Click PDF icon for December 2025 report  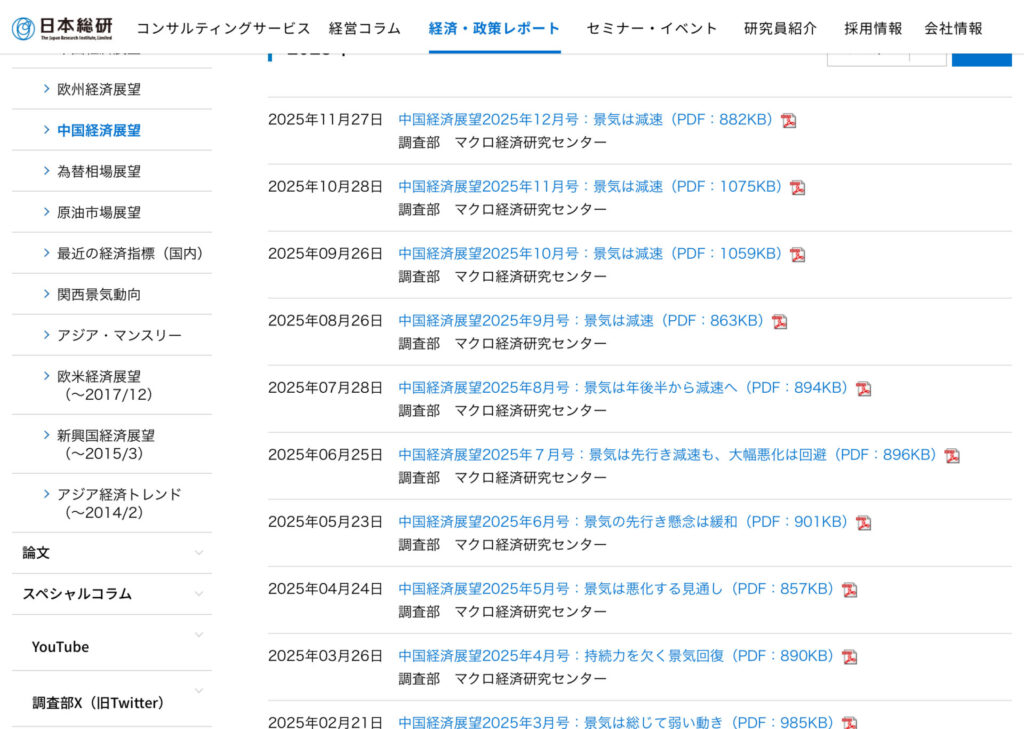[x=789, y=121]
